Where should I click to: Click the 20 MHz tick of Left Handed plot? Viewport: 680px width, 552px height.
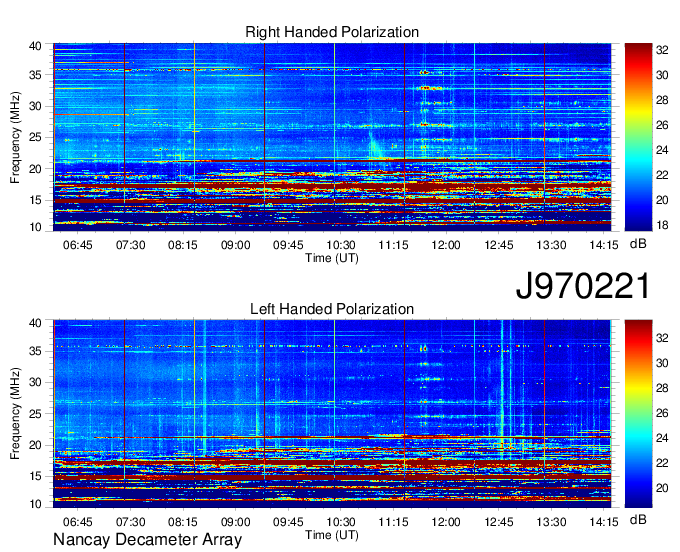pyautogui.click(x=35, y=445)
